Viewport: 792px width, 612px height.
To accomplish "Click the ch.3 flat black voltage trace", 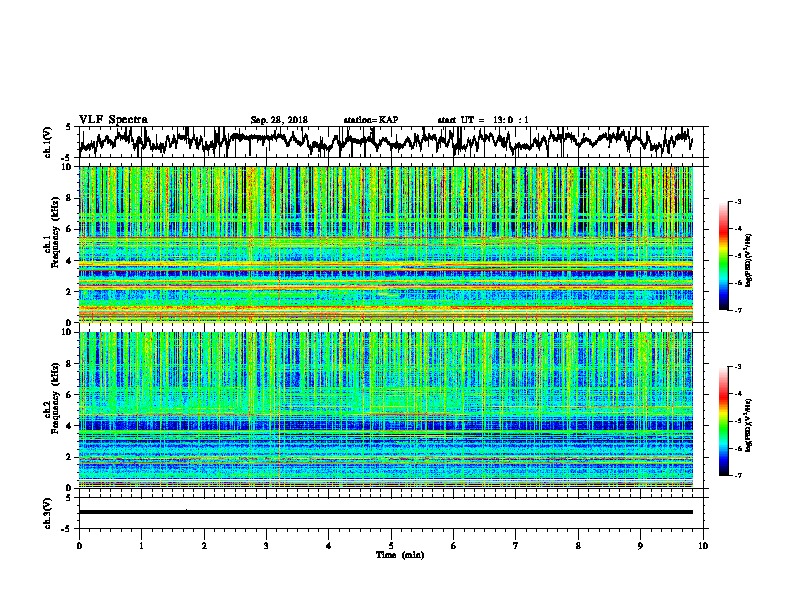I will 385,512.
